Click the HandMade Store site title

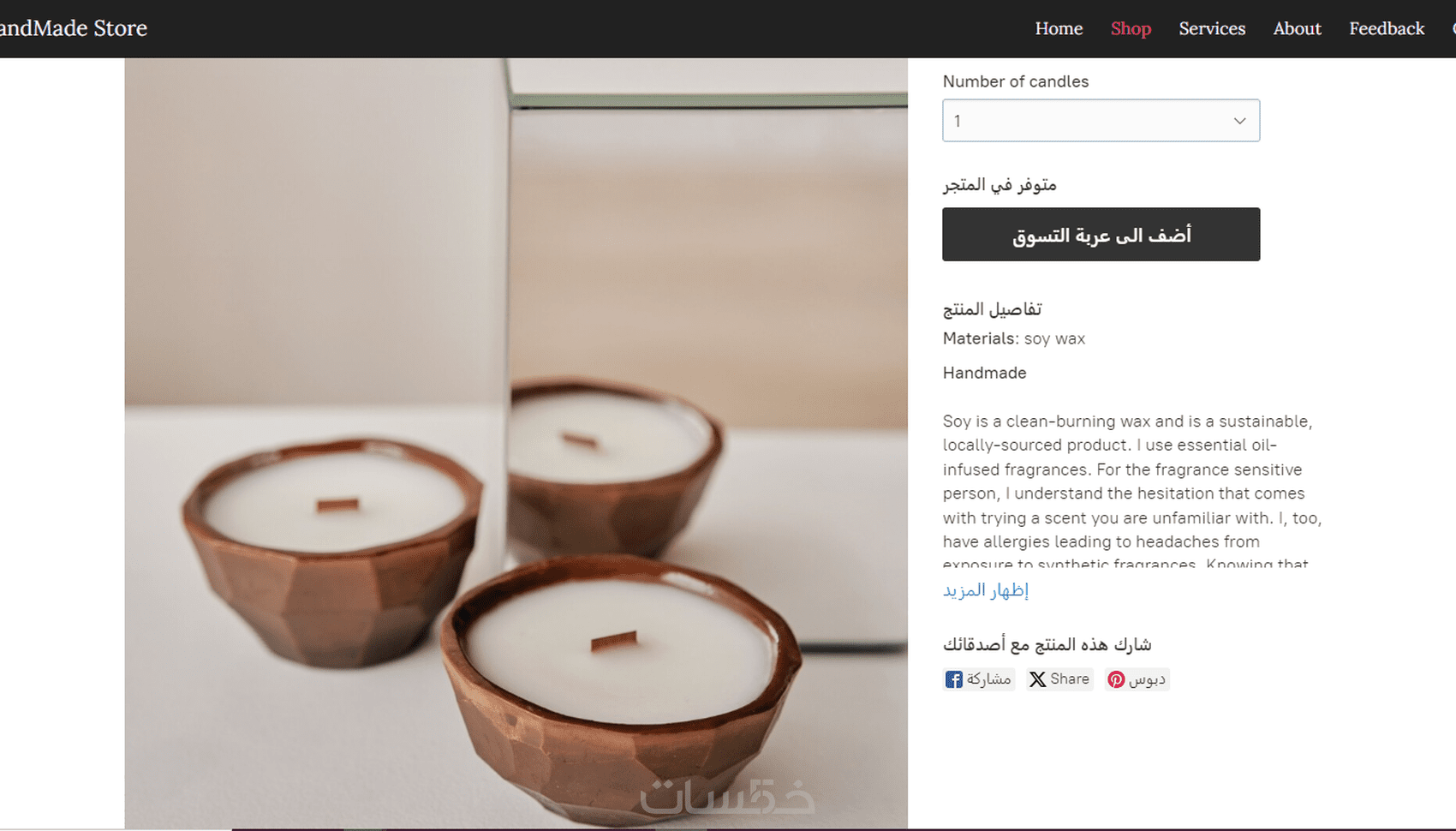[74, 28]
